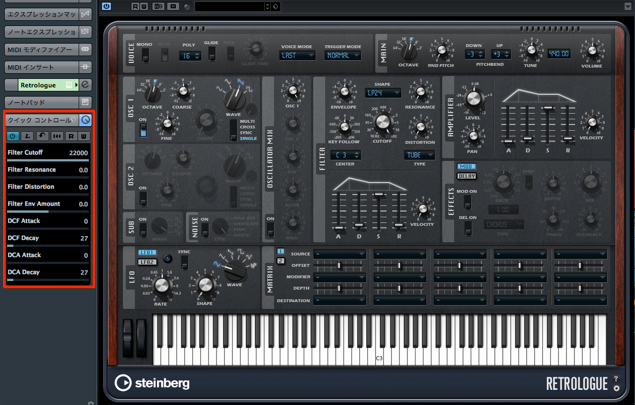Select the LFO1 tab

coord(147,252)
